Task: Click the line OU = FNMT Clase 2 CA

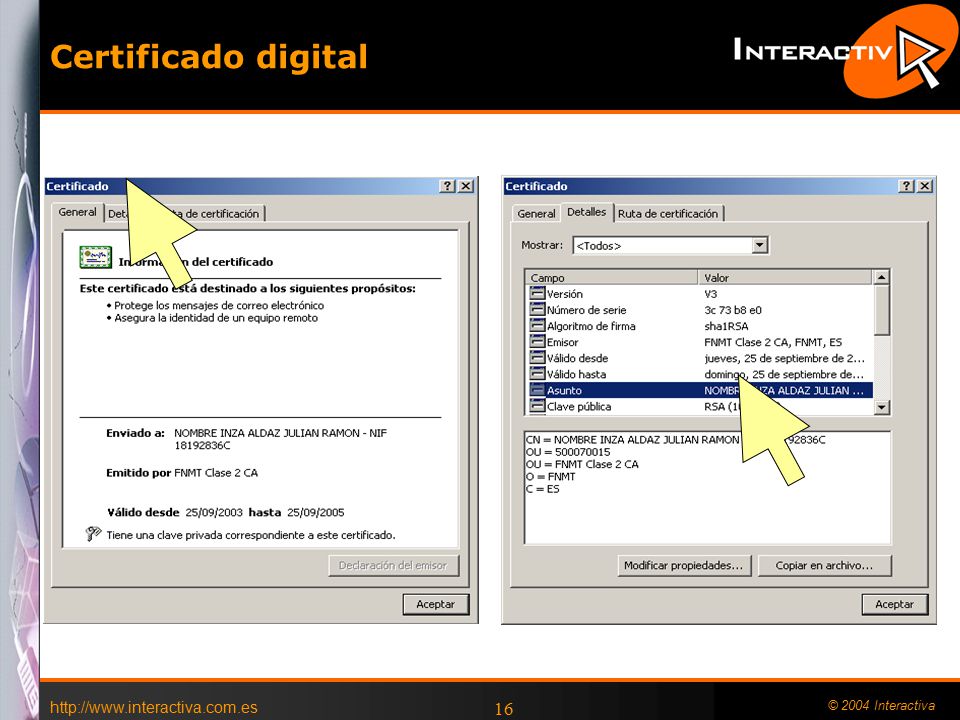Action: (582, 464)
